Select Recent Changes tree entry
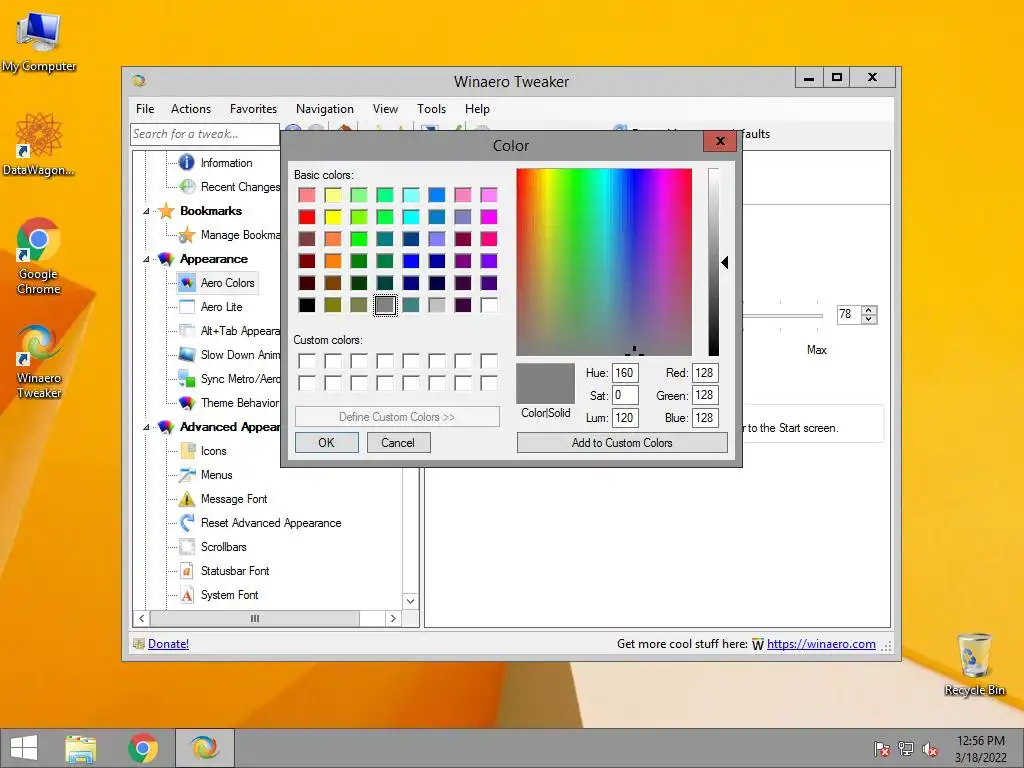 coord(240,187)
